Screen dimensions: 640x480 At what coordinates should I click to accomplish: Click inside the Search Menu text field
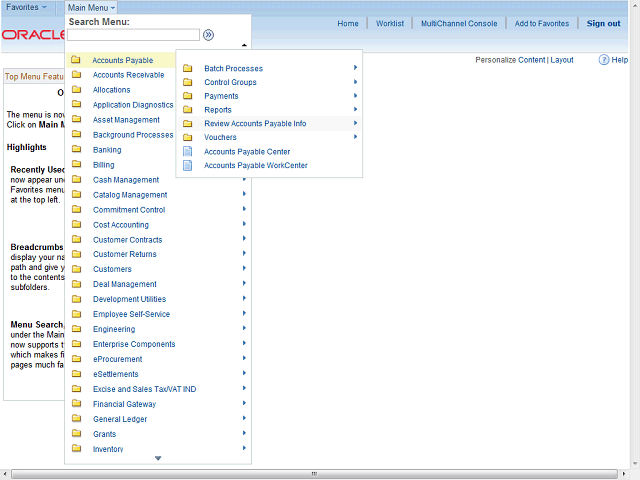point(133,35)
